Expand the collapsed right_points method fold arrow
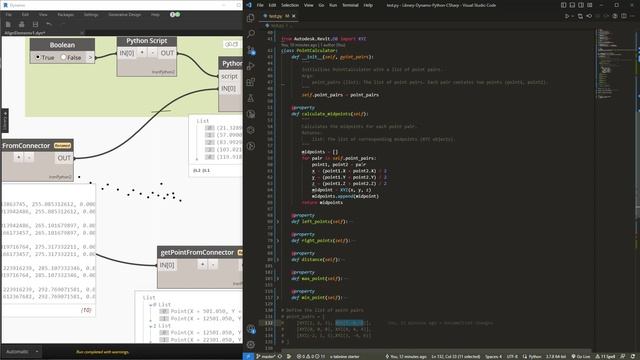The height and width of the screenshot is (360, 640). 278,241
